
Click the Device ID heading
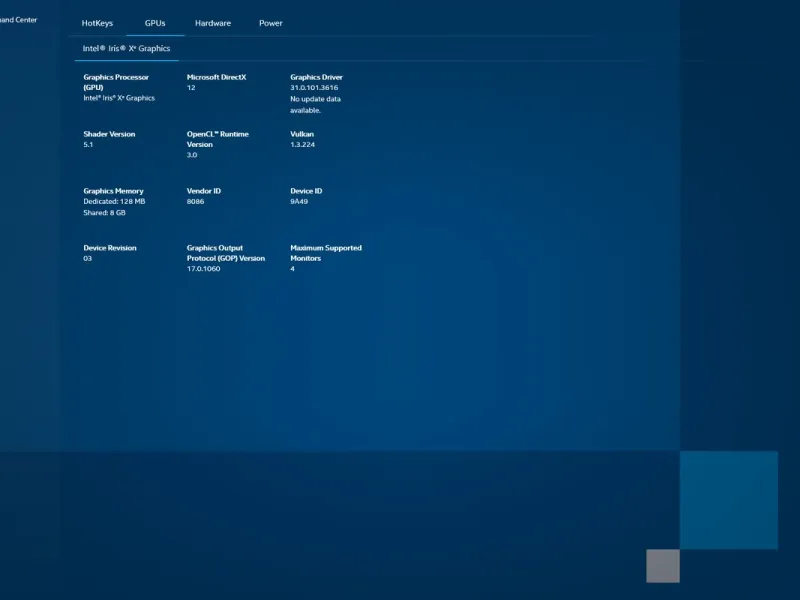(x=306, y=191)
